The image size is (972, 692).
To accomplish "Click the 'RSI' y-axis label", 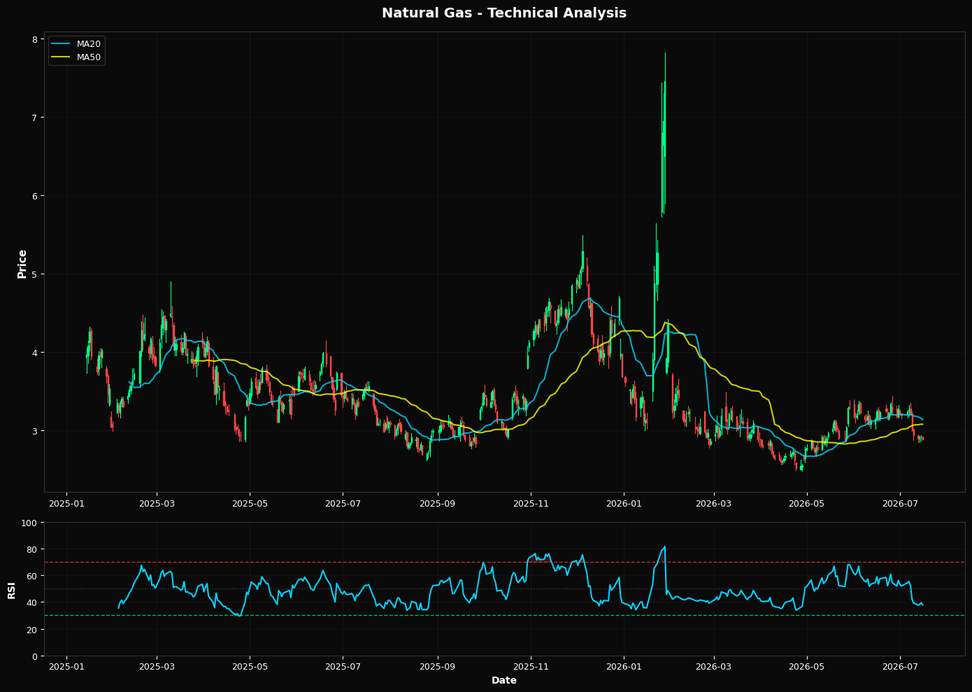I will point(12,589).
